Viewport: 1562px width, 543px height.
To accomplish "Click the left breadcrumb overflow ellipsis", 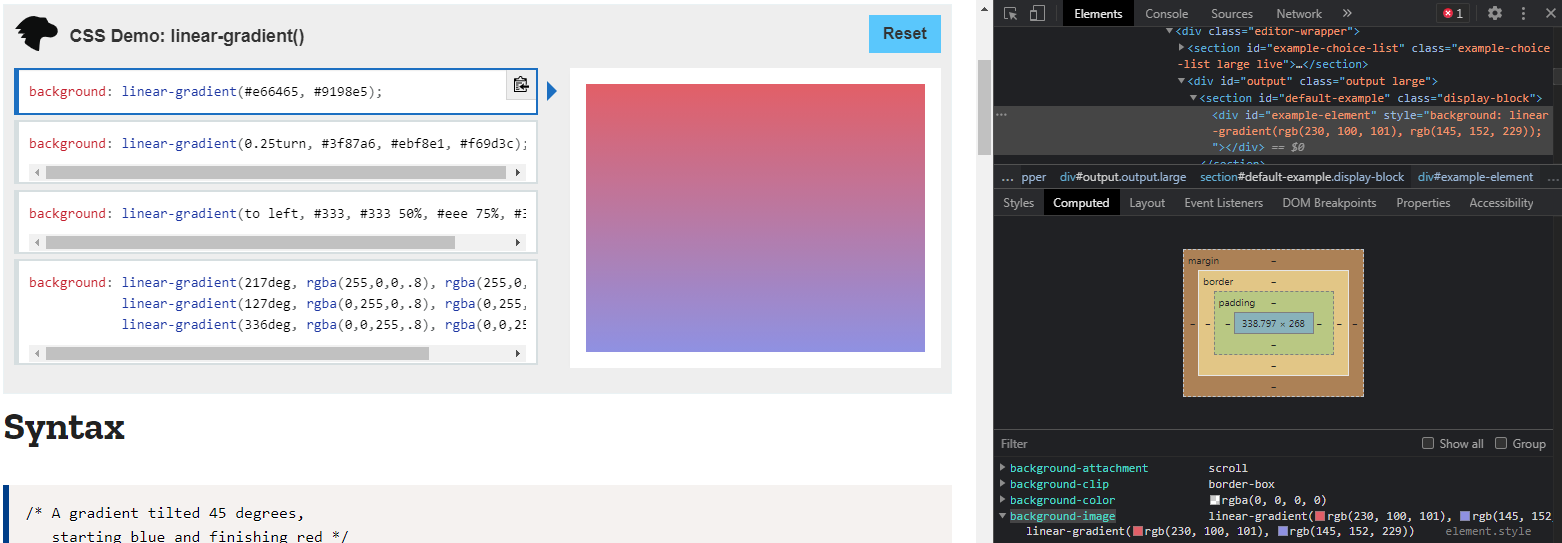I will 1006,177.
